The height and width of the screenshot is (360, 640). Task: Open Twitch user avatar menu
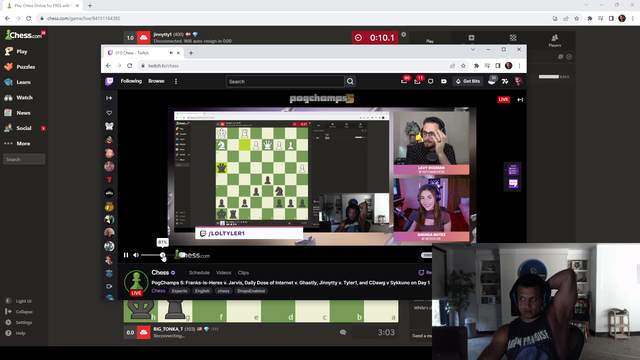pos(518,81)
